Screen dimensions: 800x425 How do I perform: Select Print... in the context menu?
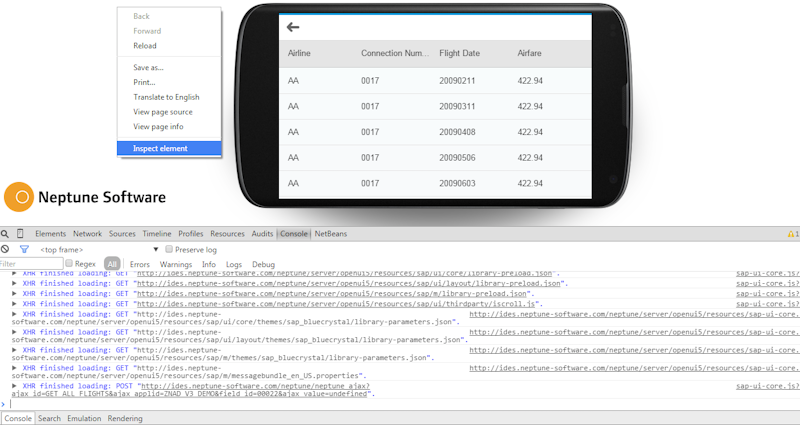[169, 82]
